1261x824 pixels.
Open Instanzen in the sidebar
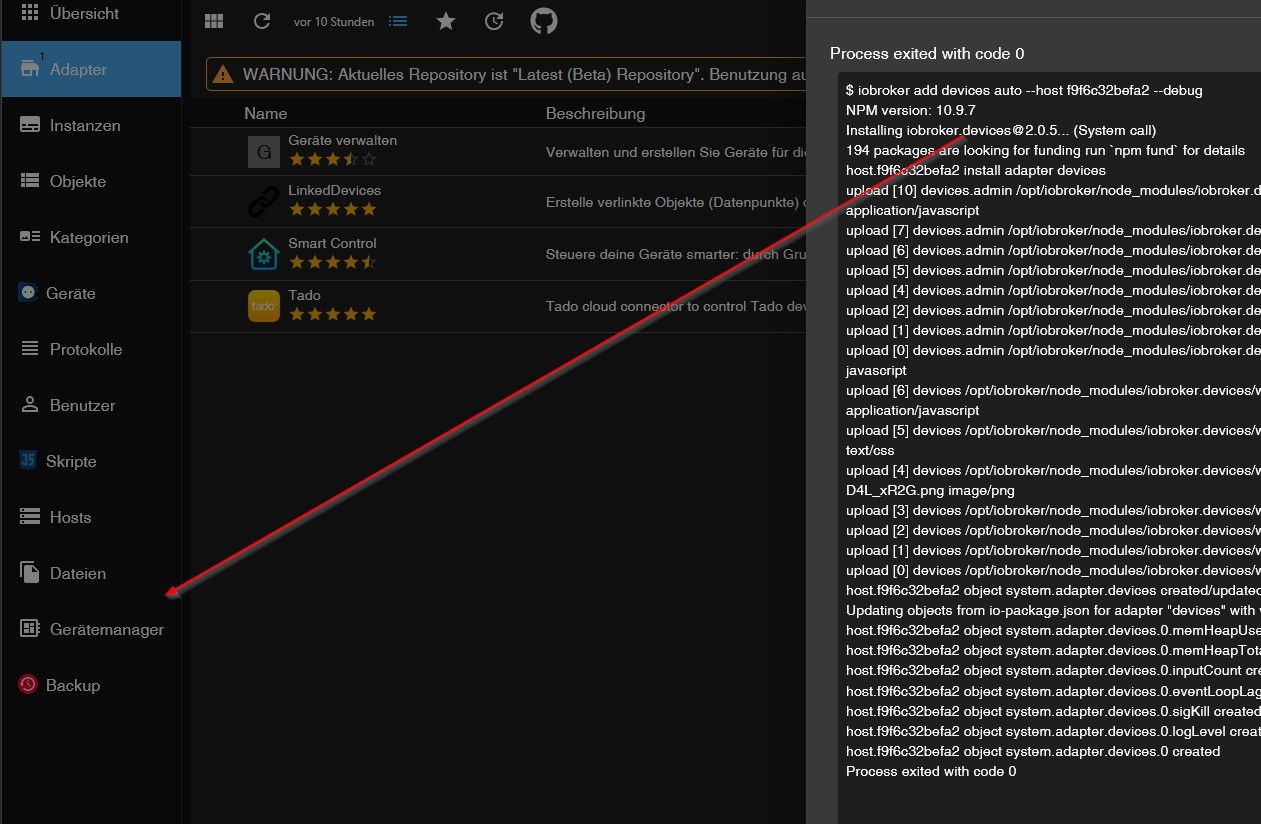pyautogui.click(x=91, y=125)
